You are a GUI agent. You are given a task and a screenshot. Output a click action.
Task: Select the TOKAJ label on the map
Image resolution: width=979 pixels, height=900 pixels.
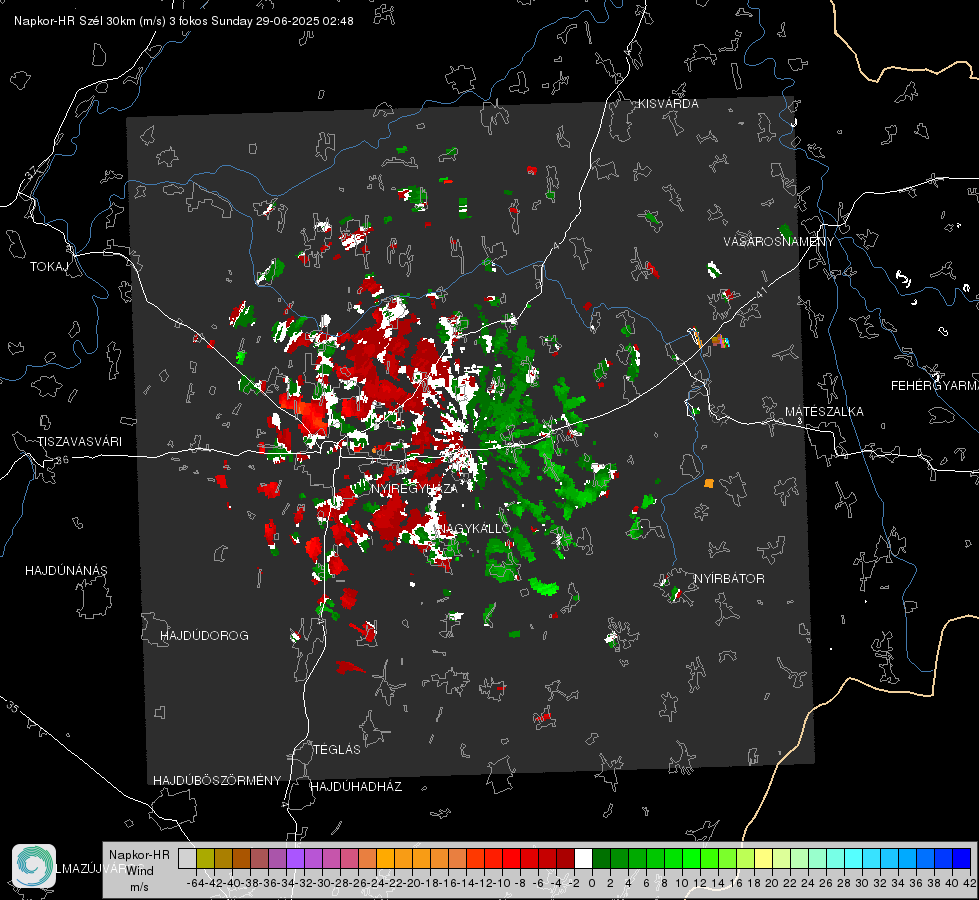coord(49,267)
